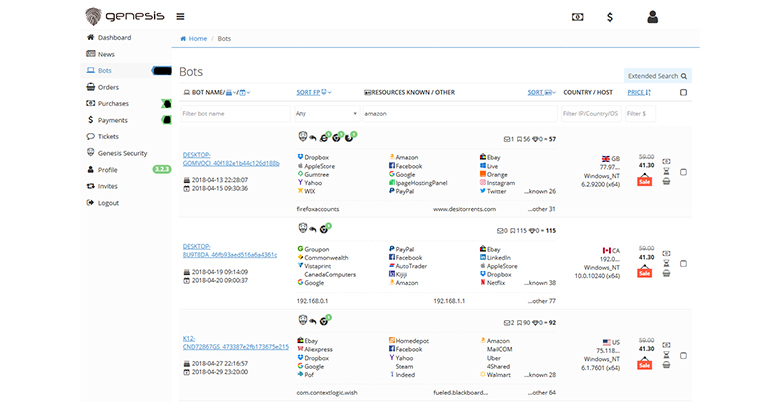The height and width of the screenshot is (406, 780).
Task: Open the banknote balance icon in the top bar
Action: click(x=578, y=17)
